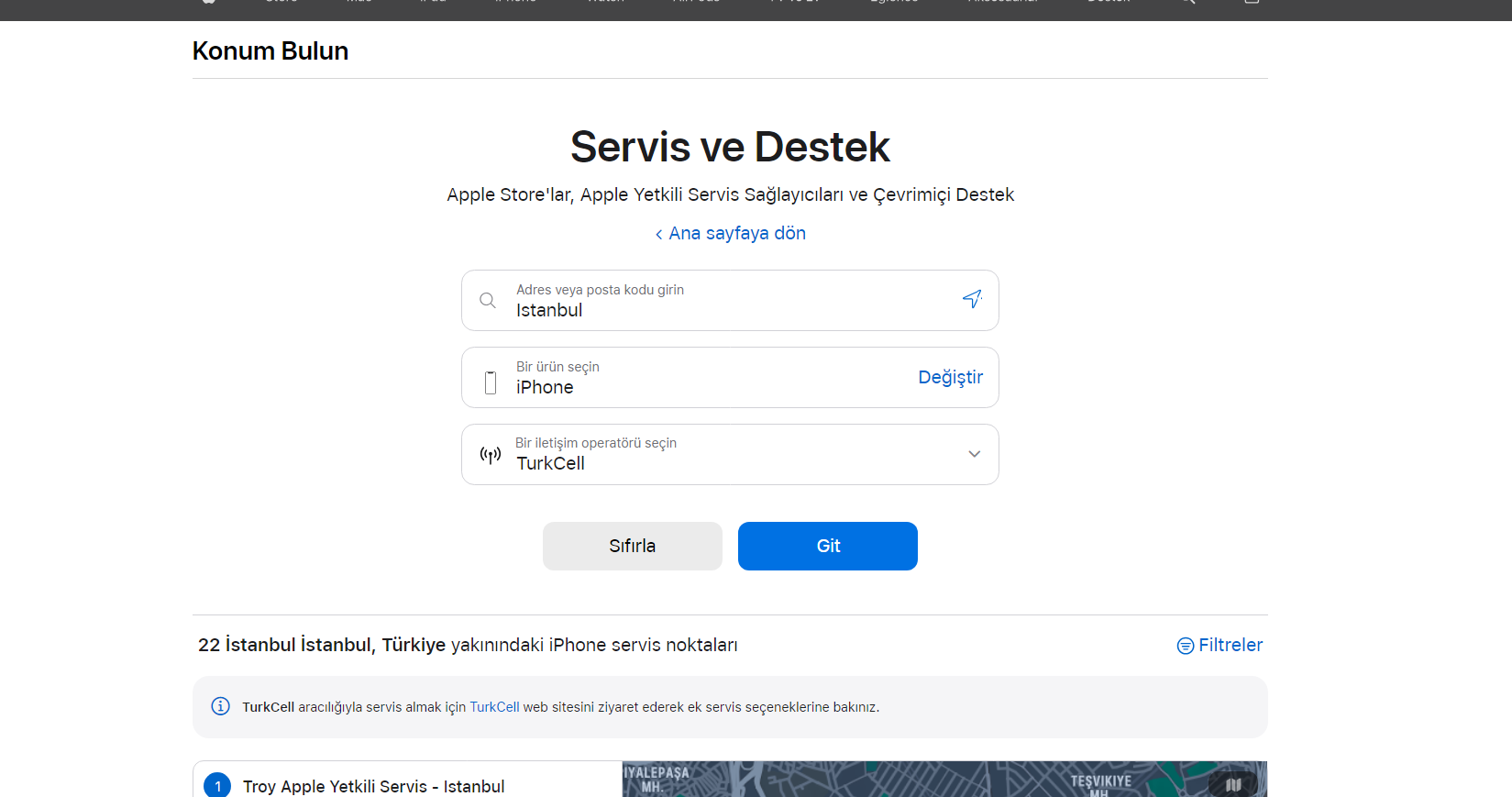Click the Konum Bulun heading
The width and height of the screenshot is (1512, 797).
[x=270, y=51]
